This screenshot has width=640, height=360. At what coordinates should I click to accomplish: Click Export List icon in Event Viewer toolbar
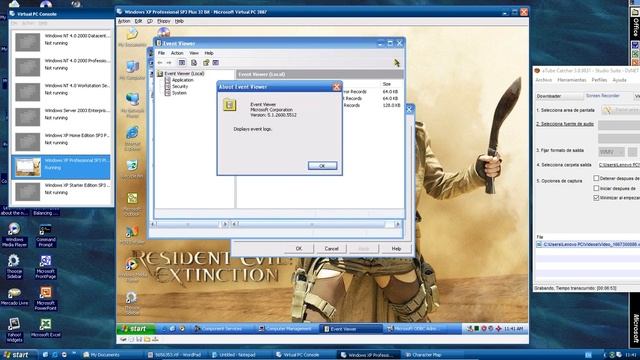[194, 63]
